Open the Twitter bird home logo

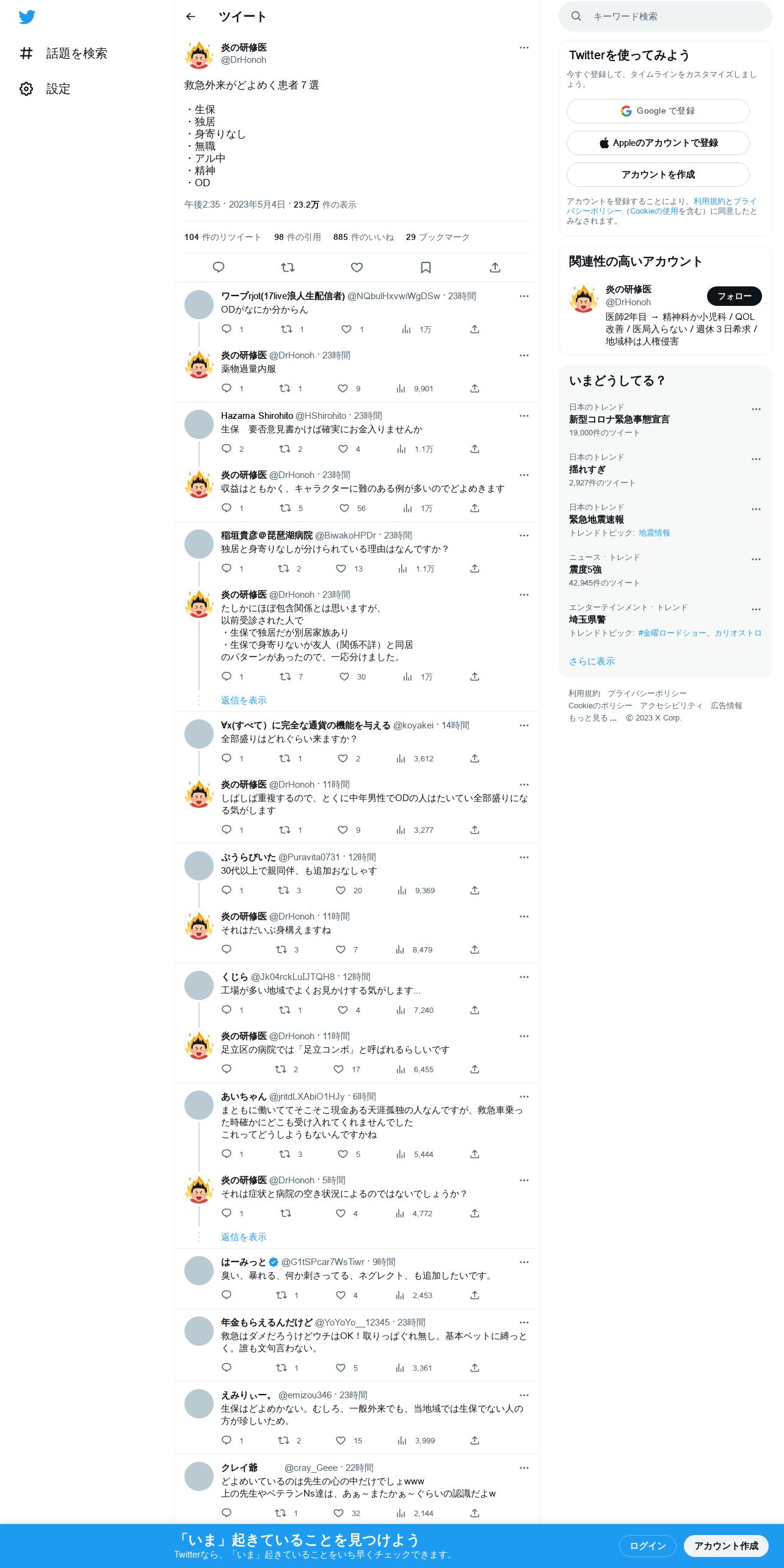(x=27, y=17)
